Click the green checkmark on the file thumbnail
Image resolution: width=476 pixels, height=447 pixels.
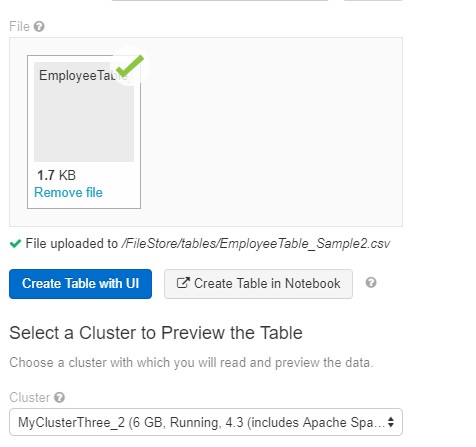click(130, 66)
